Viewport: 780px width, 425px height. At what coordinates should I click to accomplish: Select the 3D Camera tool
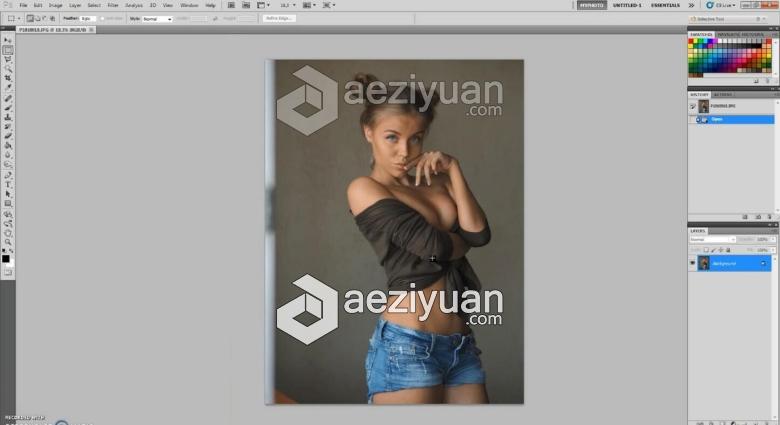coord(7,224)
